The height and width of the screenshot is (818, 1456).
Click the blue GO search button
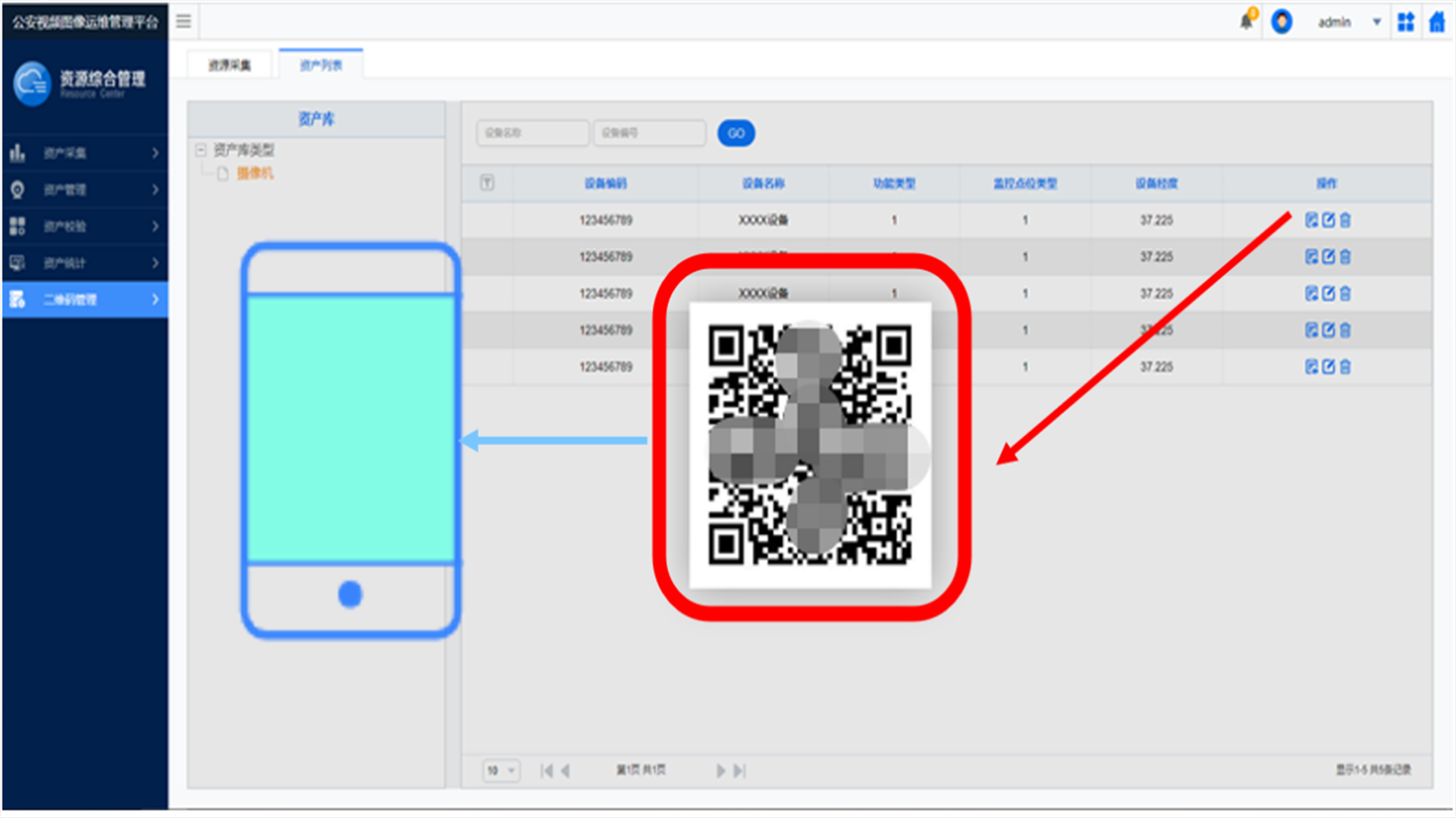(736, 133)
